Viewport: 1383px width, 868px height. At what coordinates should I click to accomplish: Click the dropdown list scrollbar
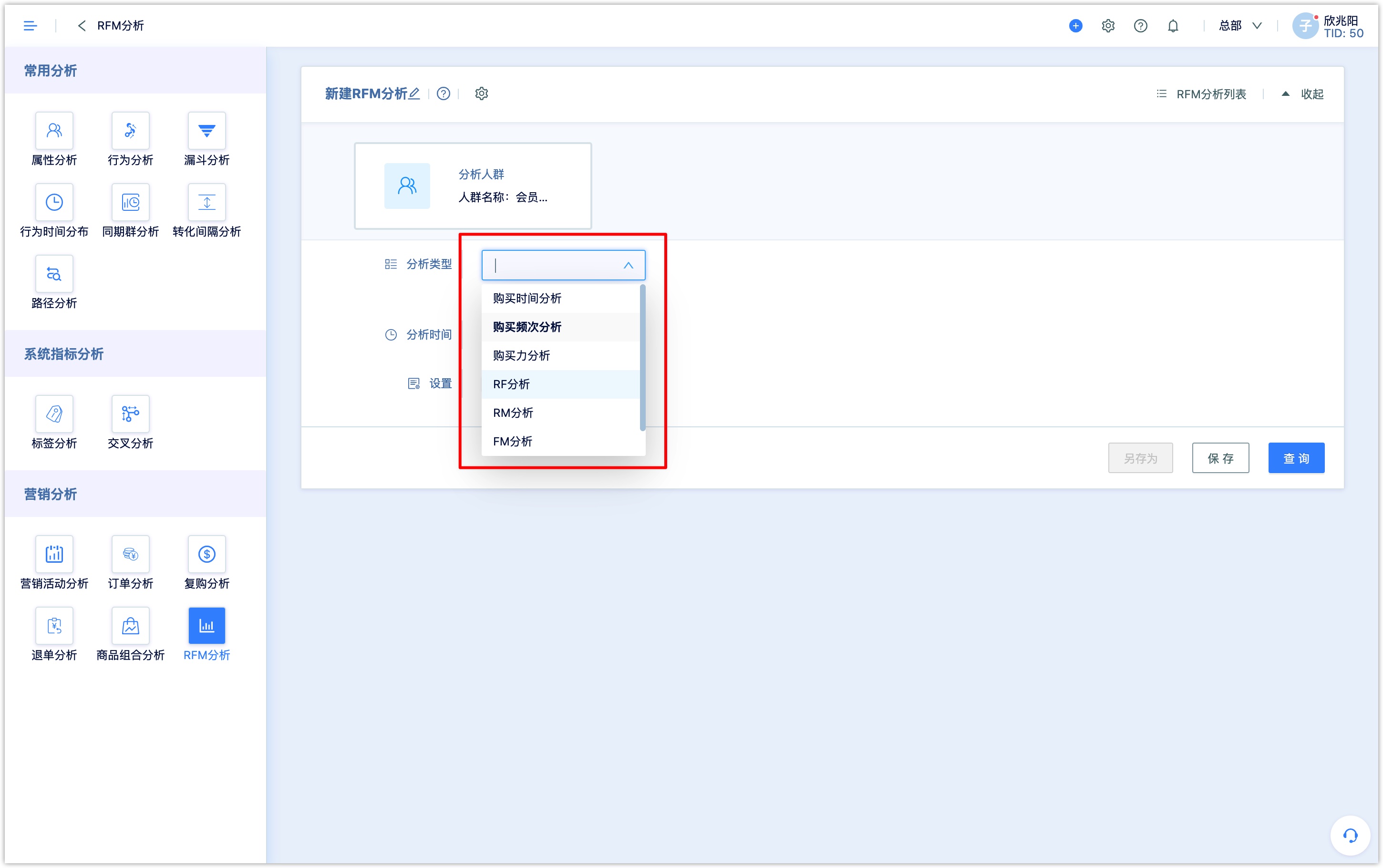click(x=643, y=358)
